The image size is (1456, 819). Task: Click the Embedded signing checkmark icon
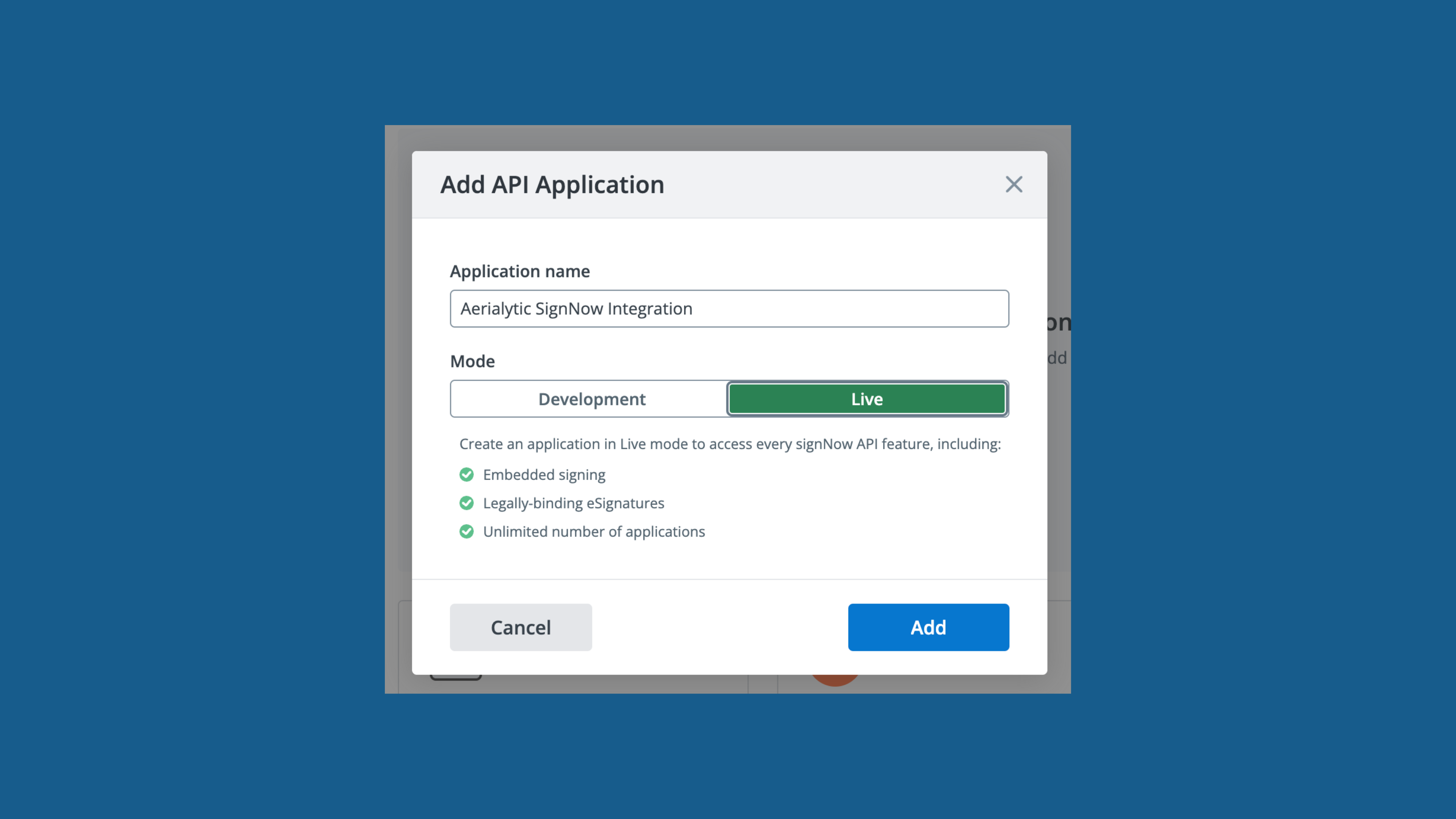click(466, 475)
